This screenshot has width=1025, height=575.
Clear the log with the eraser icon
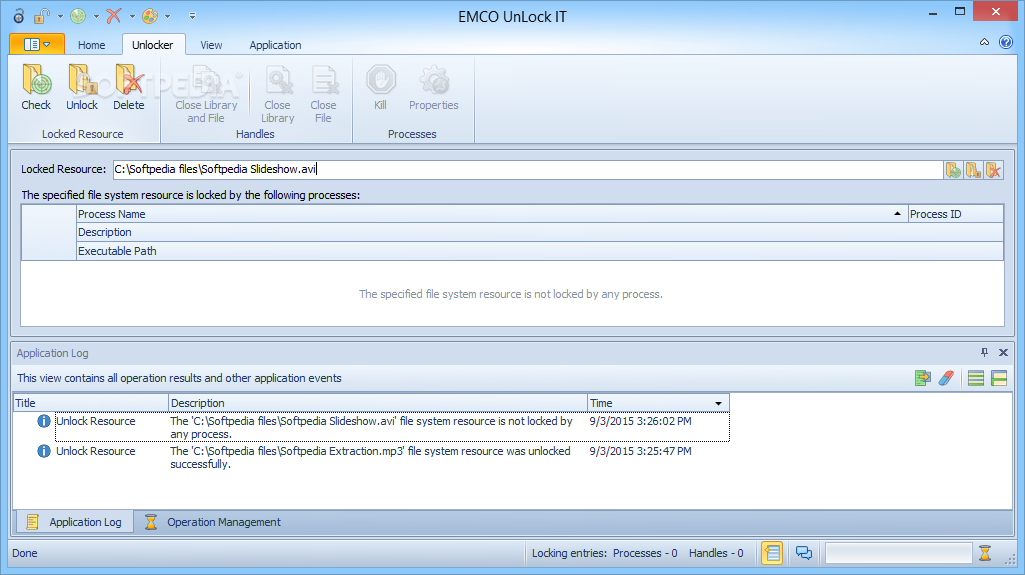coord(946,378)
